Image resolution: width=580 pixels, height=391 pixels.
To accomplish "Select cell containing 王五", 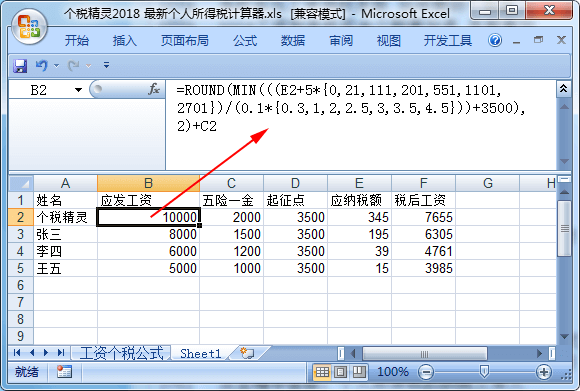I will (x=65, y=268).
